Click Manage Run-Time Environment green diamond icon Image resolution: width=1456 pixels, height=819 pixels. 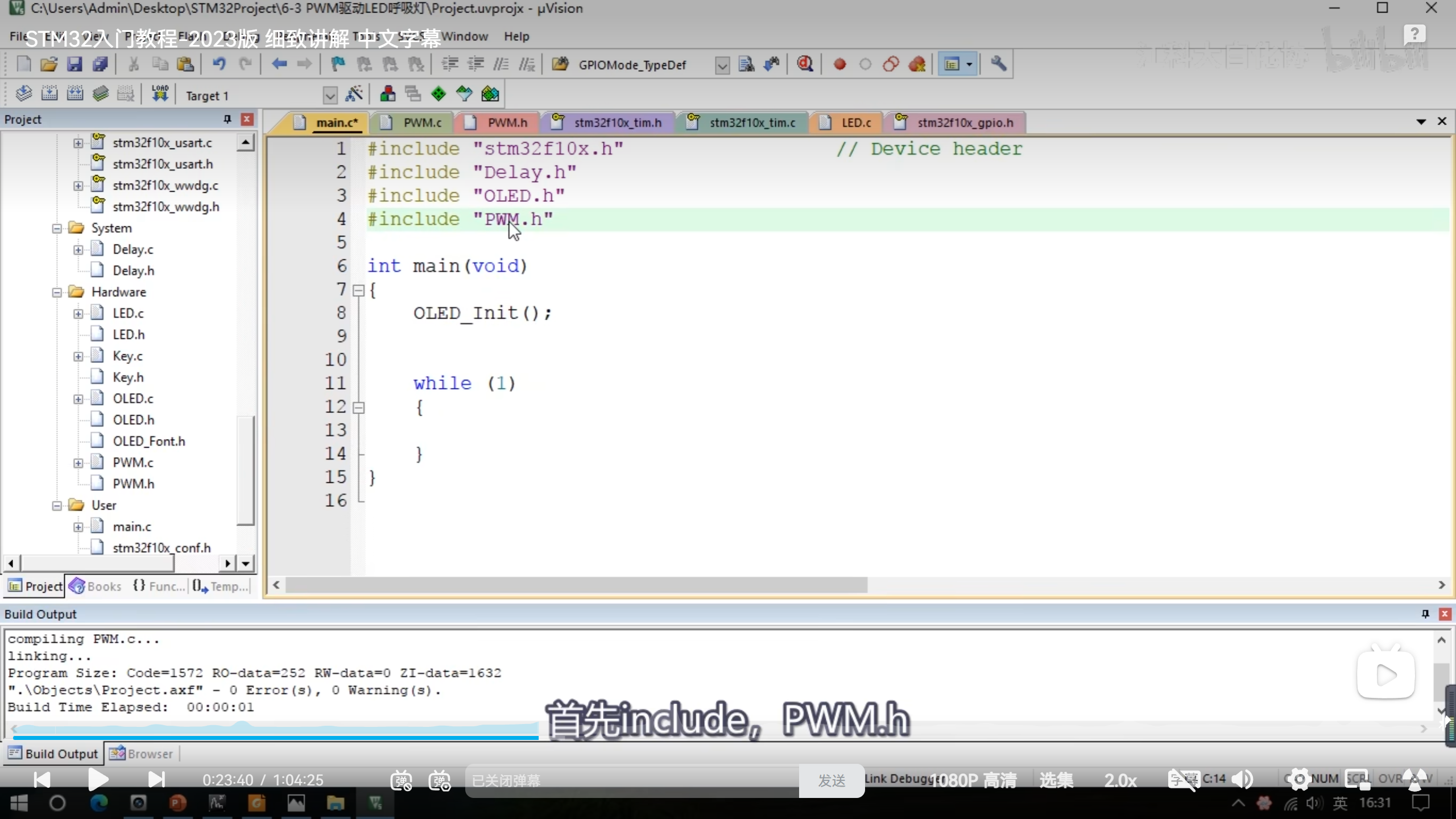438,94
